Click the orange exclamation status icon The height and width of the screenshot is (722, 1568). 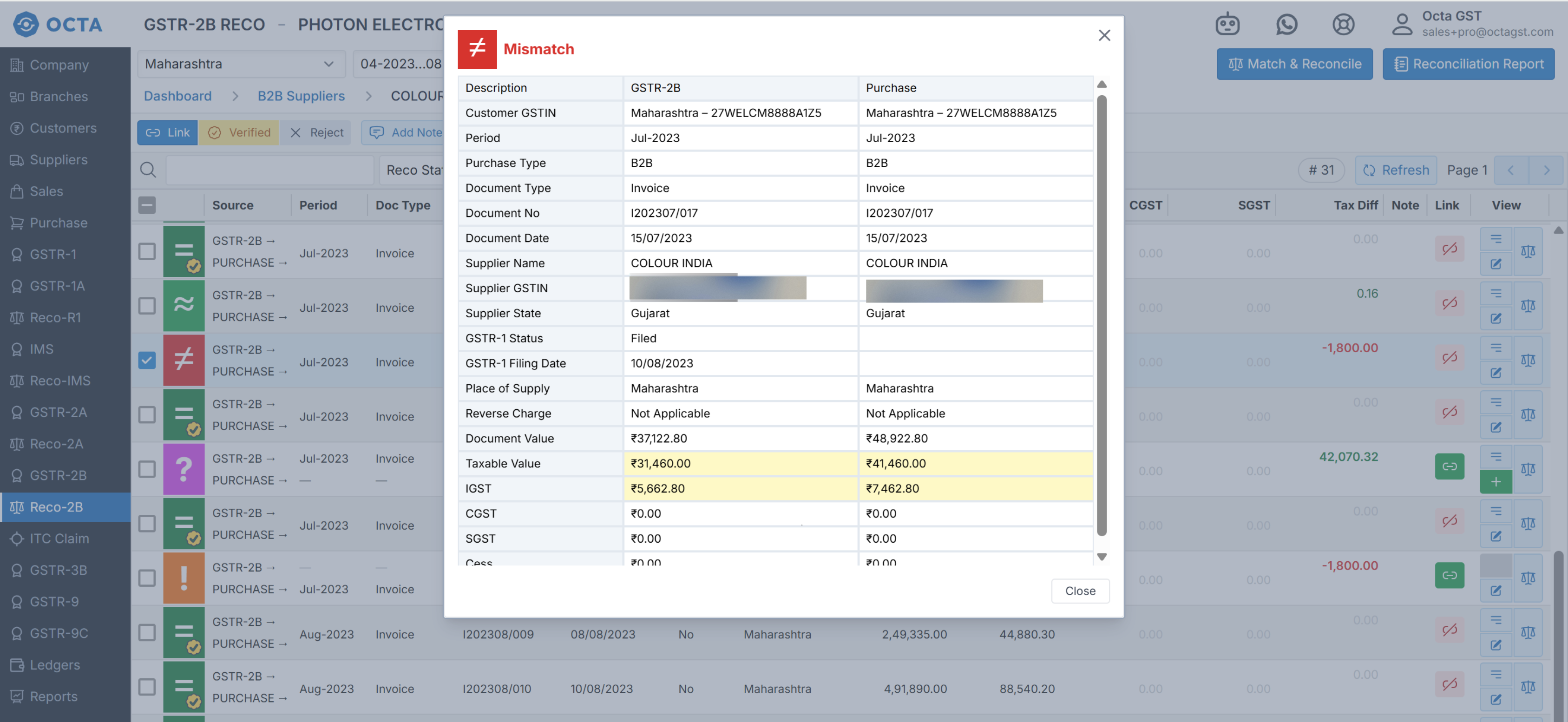point(184,578)
